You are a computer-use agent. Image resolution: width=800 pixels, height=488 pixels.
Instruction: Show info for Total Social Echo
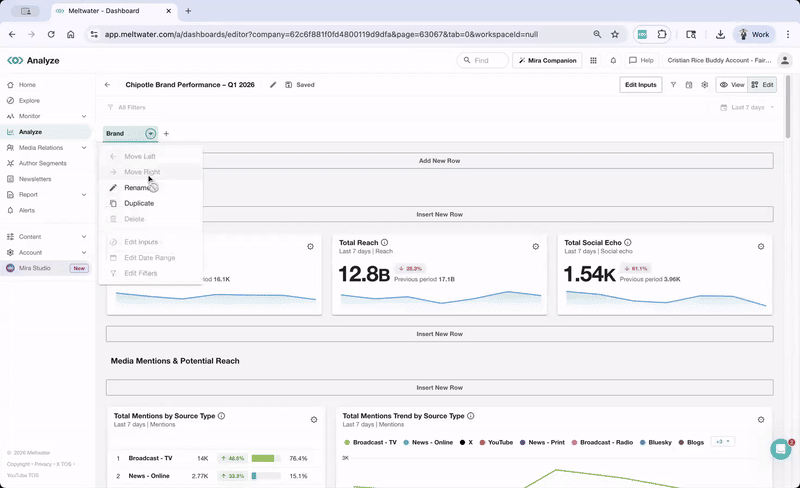[x=628, y=242]
